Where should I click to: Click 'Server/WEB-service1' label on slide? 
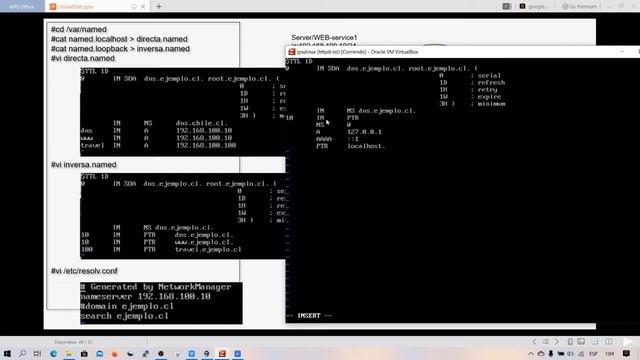324,38
